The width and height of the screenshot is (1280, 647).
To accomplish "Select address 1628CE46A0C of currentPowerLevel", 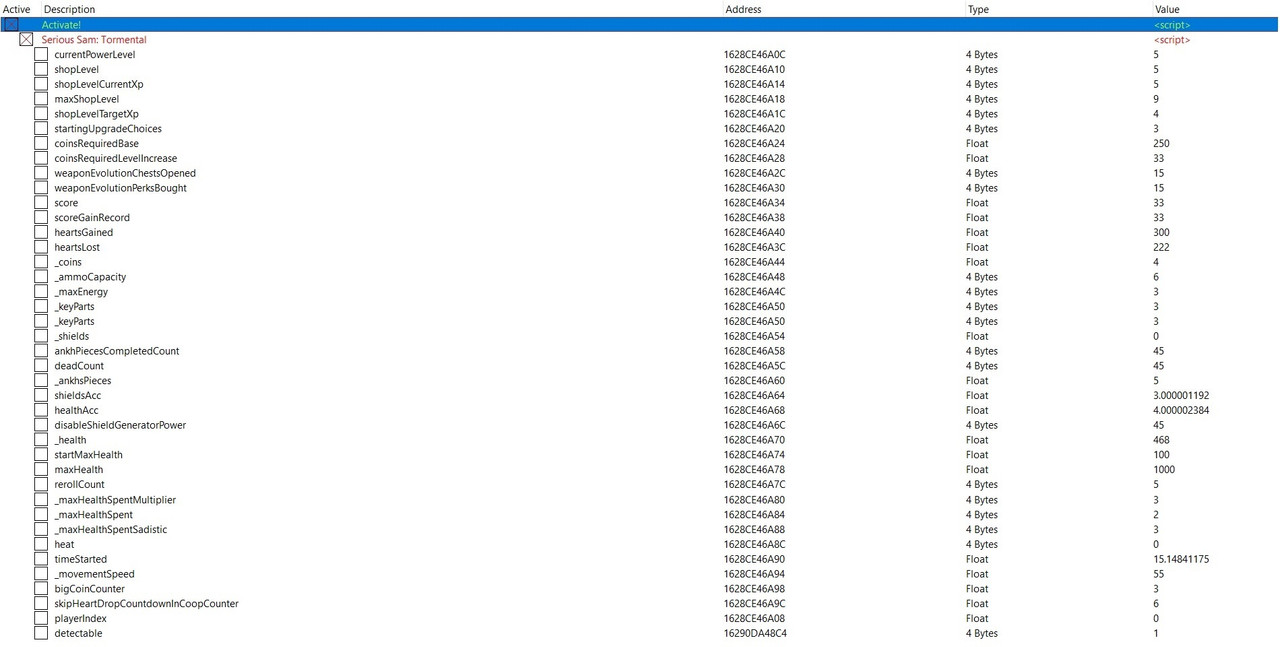I will (755, 54).
